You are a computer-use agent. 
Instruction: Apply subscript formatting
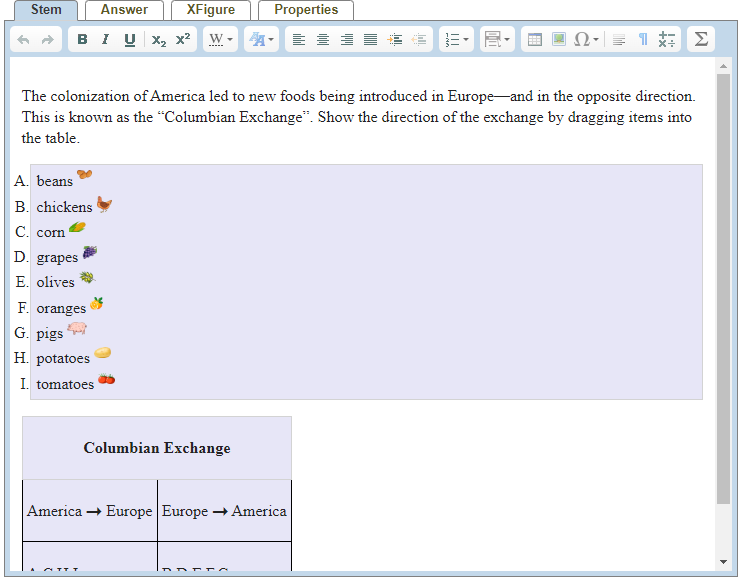pyautogui.click(x=159, y=40)
